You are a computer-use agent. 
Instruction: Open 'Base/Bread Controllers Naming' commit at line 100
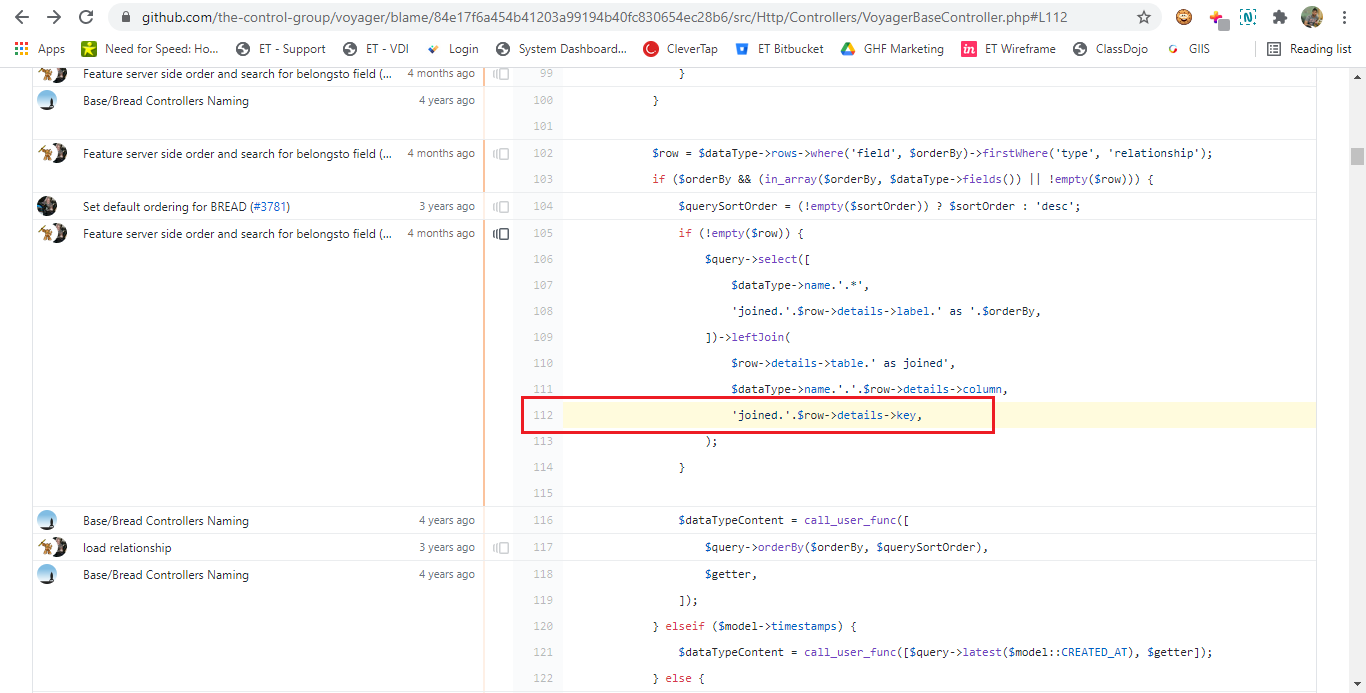[166, 101]
